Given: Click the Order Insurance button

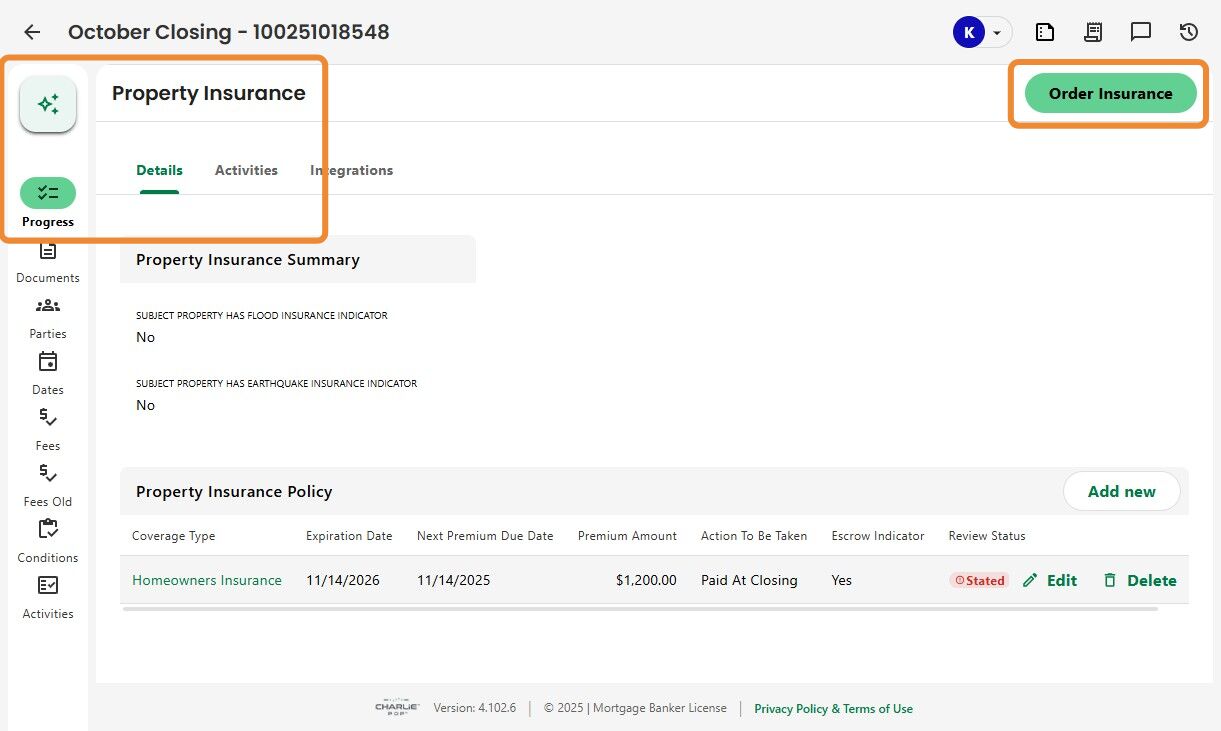Looking at the screenshot, I should point(1110,93).
